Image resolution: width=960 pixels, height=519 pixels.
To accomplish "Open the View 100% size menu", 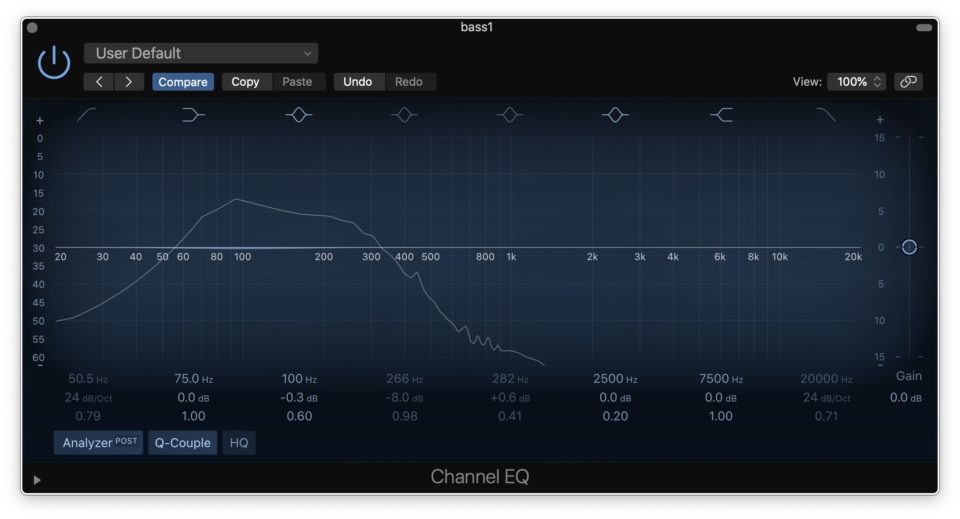I will (860, 82).
